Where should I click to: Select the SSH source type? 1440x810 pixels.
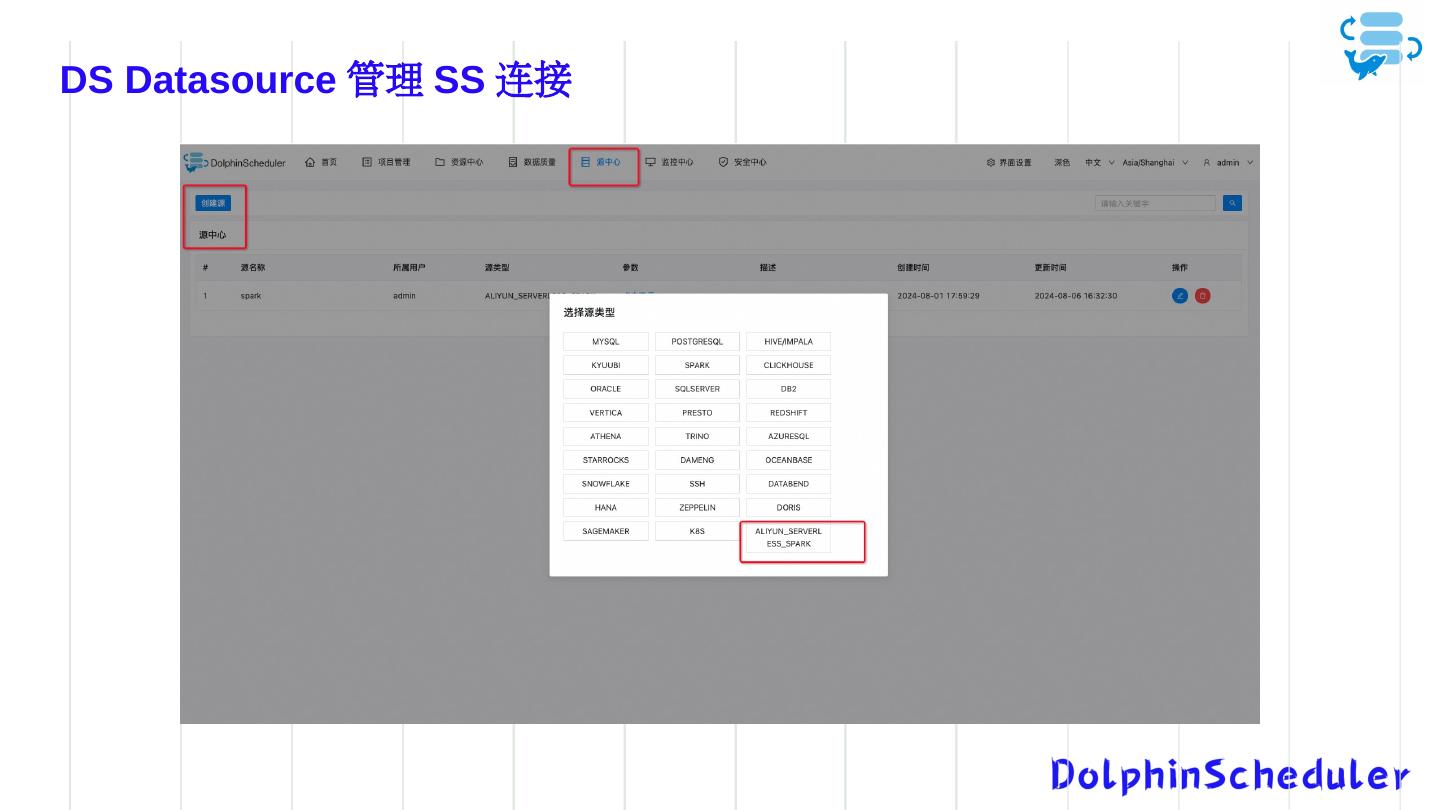[697, 484]
